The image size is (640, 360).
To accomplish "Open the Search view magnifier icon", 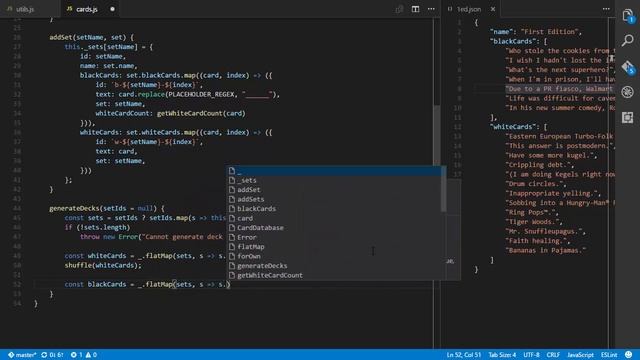I will tap(628, 40).
